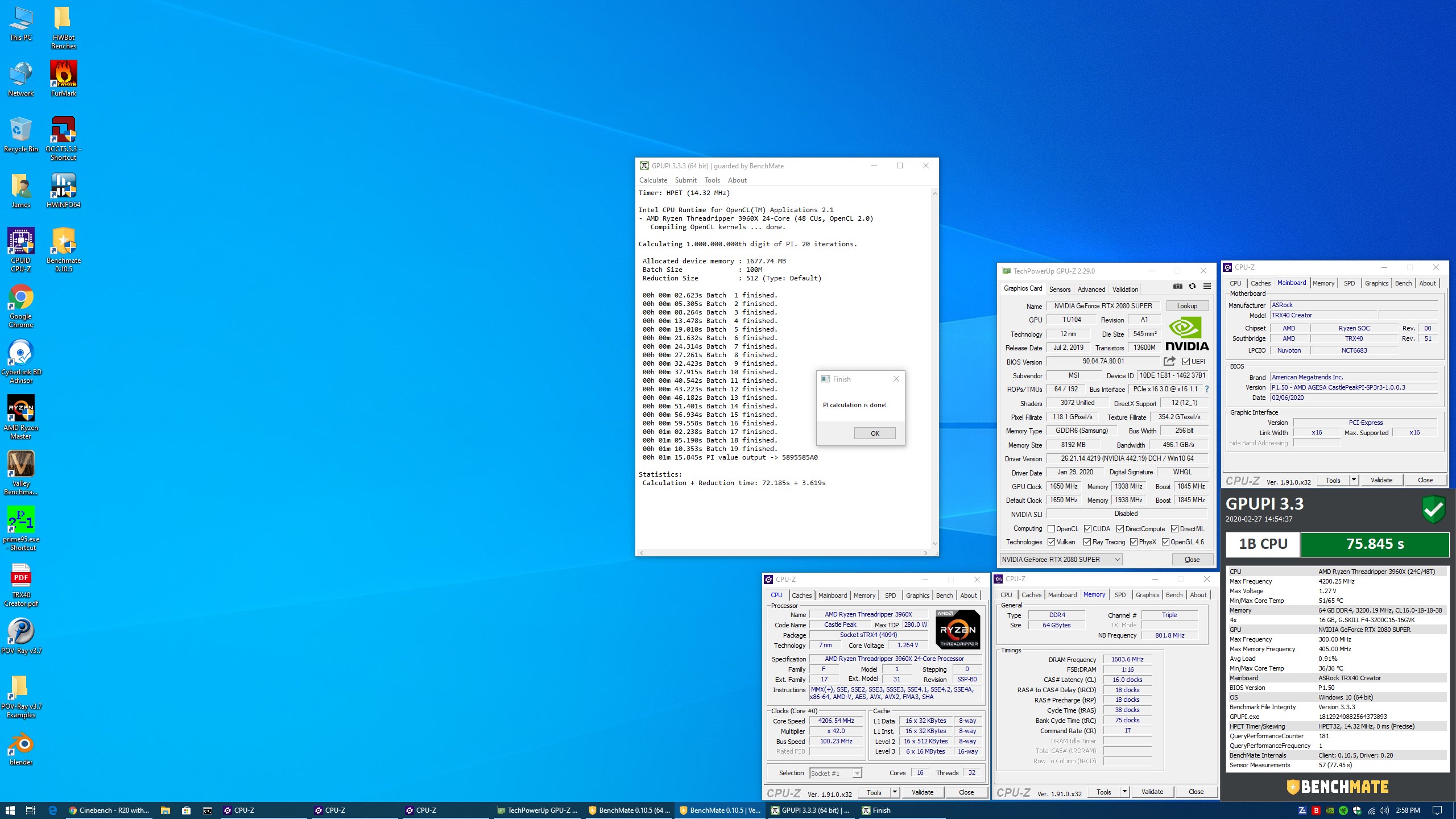Open Socket #1 selection dropdown in CPU-Z
This screenshot has height=819, width=1456.
835,773
